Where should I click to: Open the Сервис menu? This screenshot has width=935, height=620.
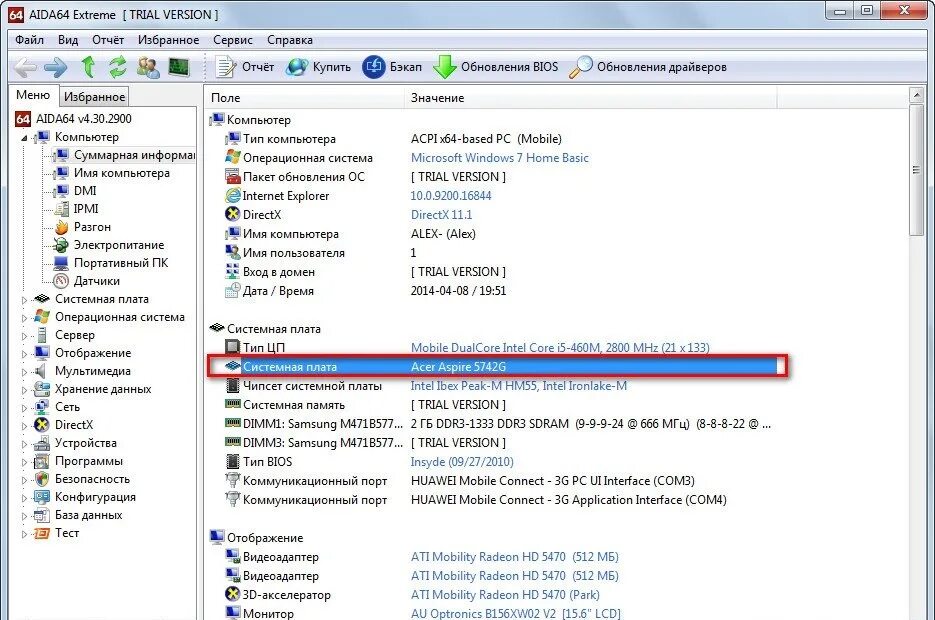pos(233,40)
